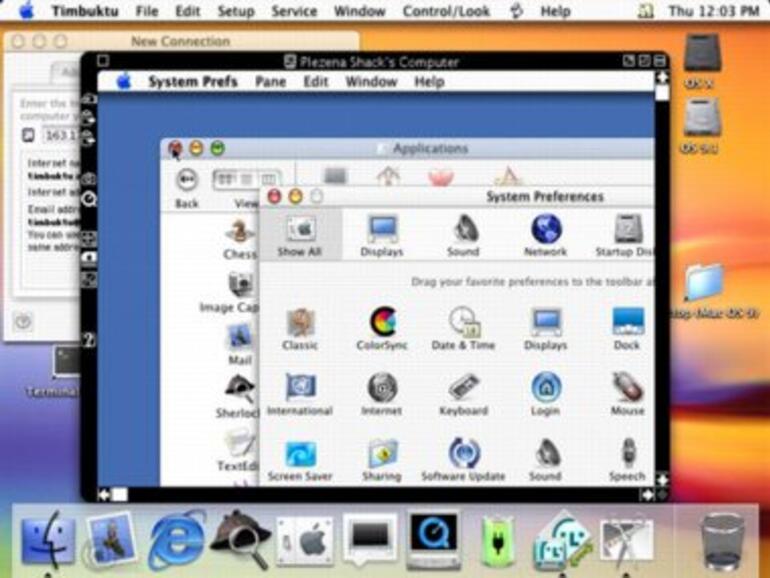The height and width of the screenshot is (578, 770).
Task: Click the remote window's vertical scroll thumb
Action: [x=662, y=93]
